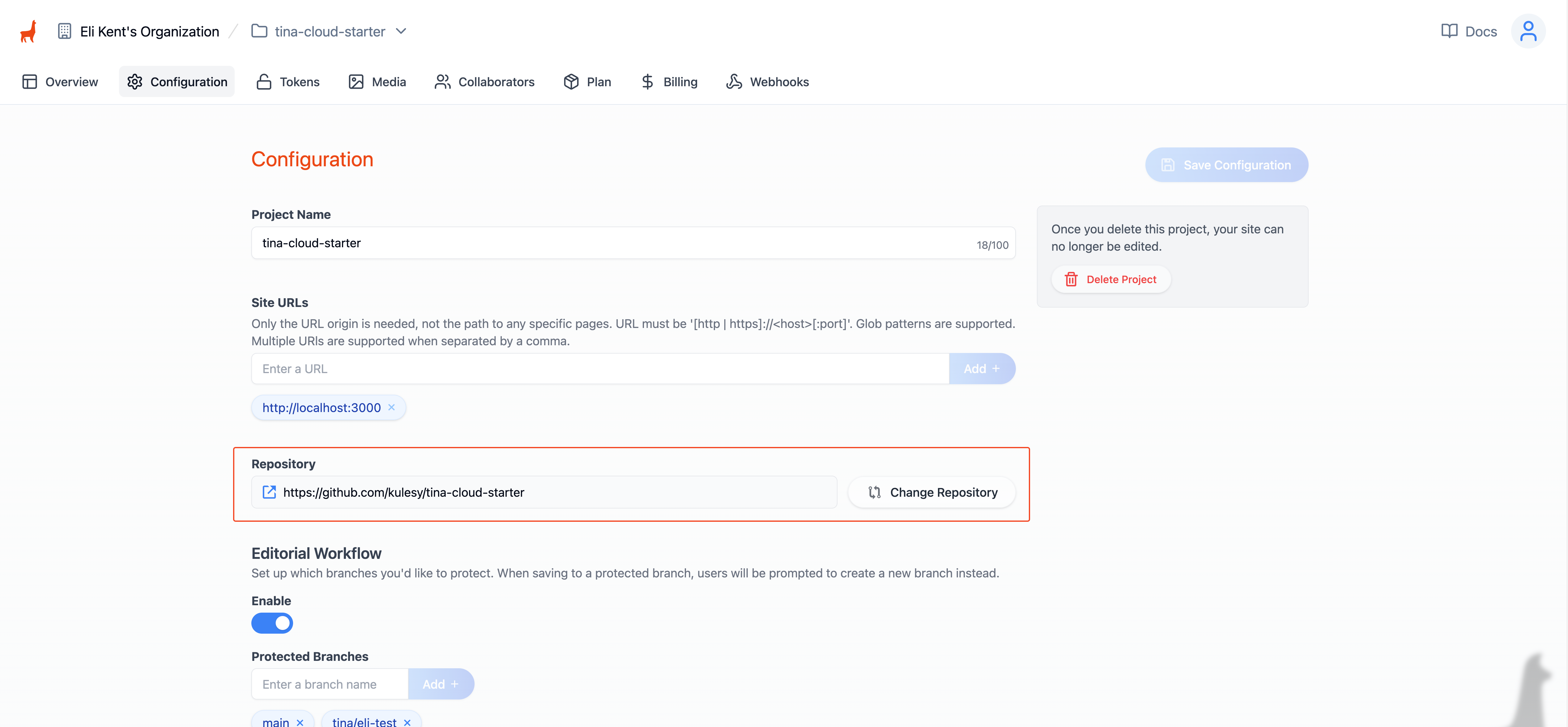The width and height of the screenshot is (1568, 727).
Task: Click the Plan cube icon
Action: click(x=571, y=82)
